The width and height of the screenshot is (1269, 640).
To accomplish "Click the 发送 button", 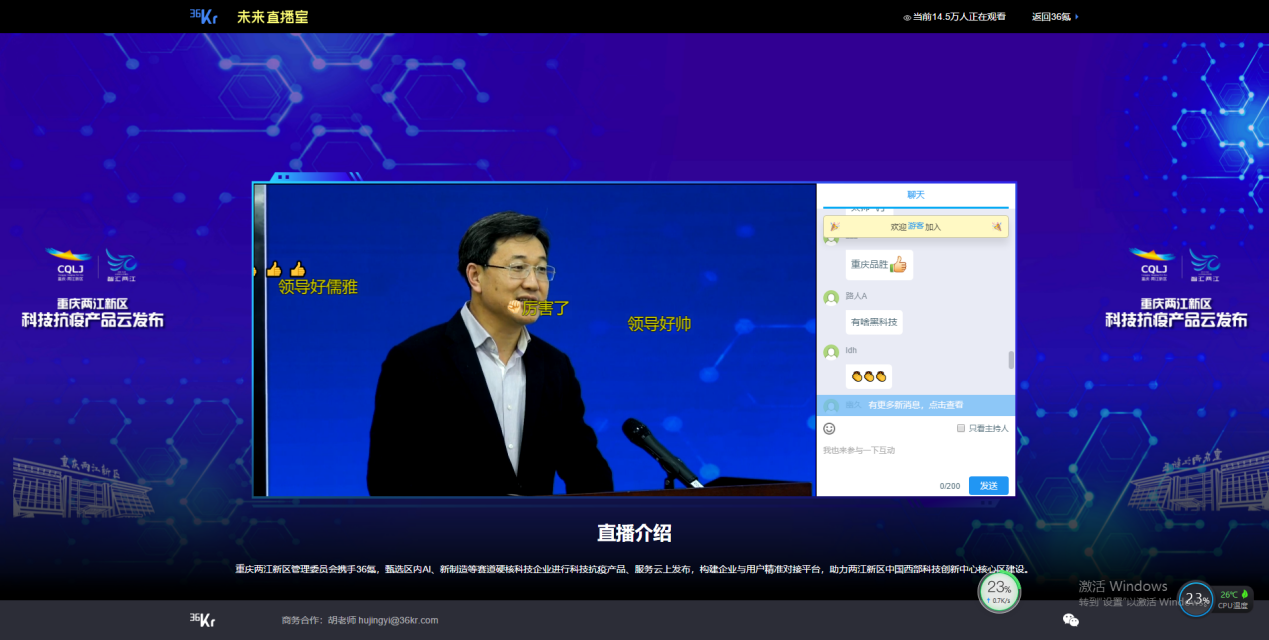I will [x=988, y=485].
